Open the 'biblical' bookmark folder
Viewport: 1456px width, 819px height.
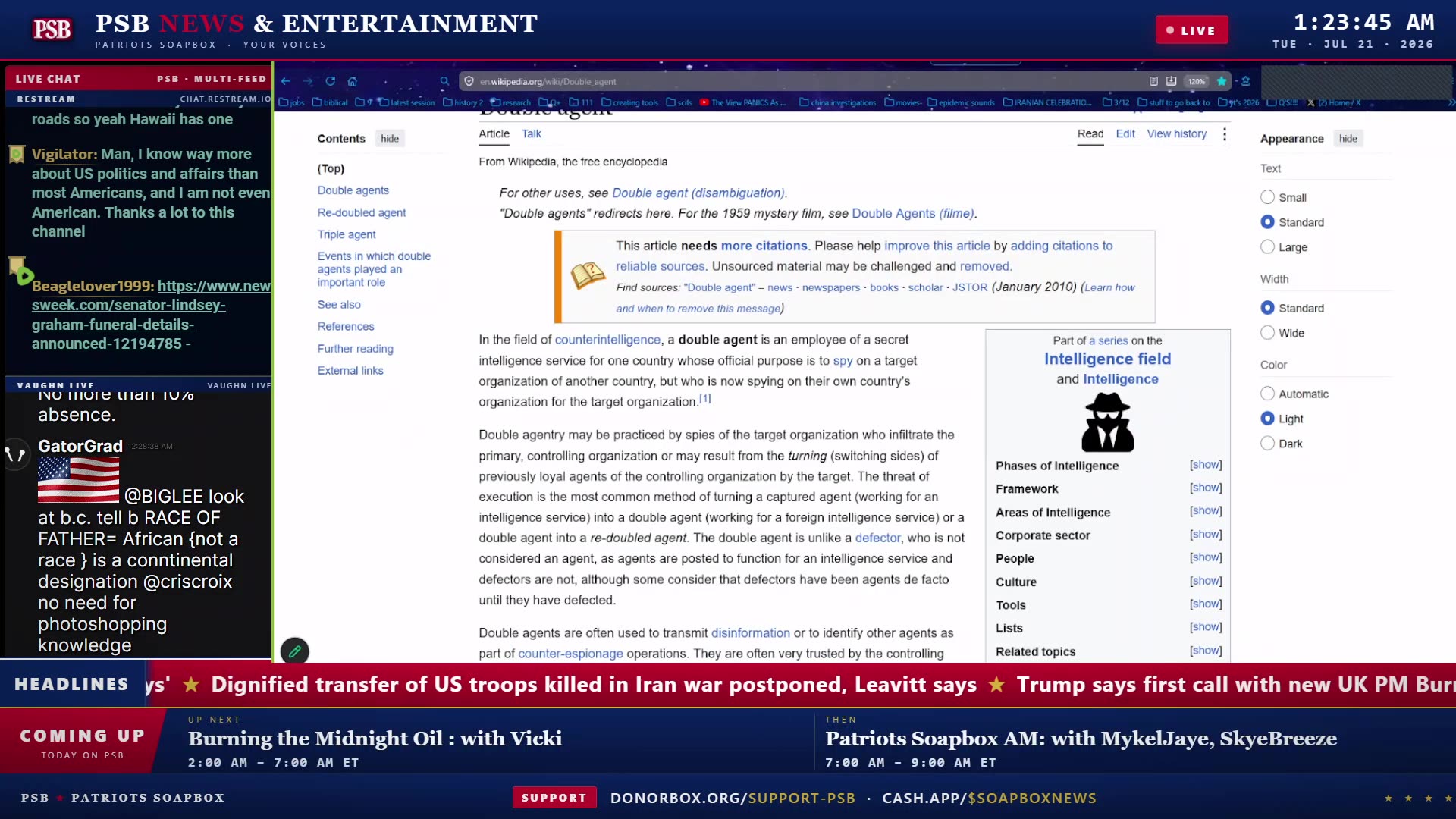(x=330, y=102)
